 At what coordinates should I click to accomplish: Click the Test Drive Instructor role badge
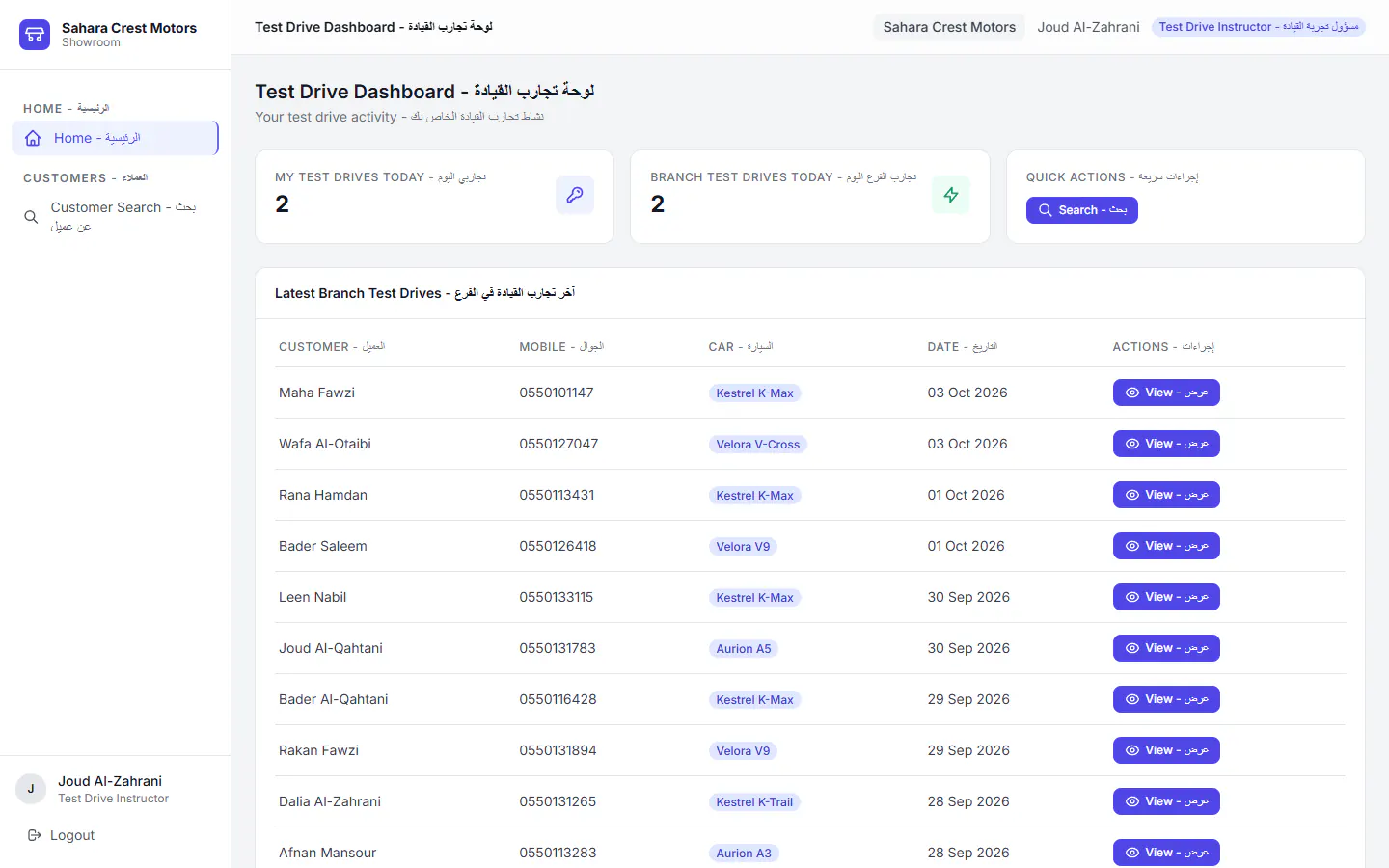[1259, 27]
